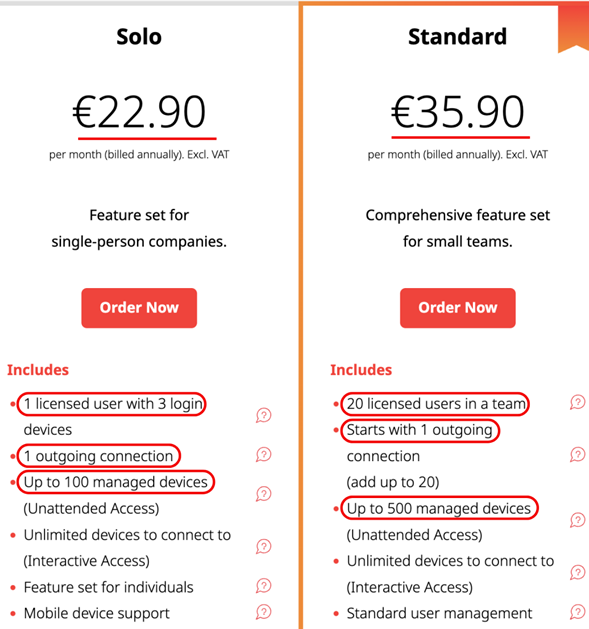Open help icon for 500 managed devices
Screen dimensions: 589x629
(577, 520)
